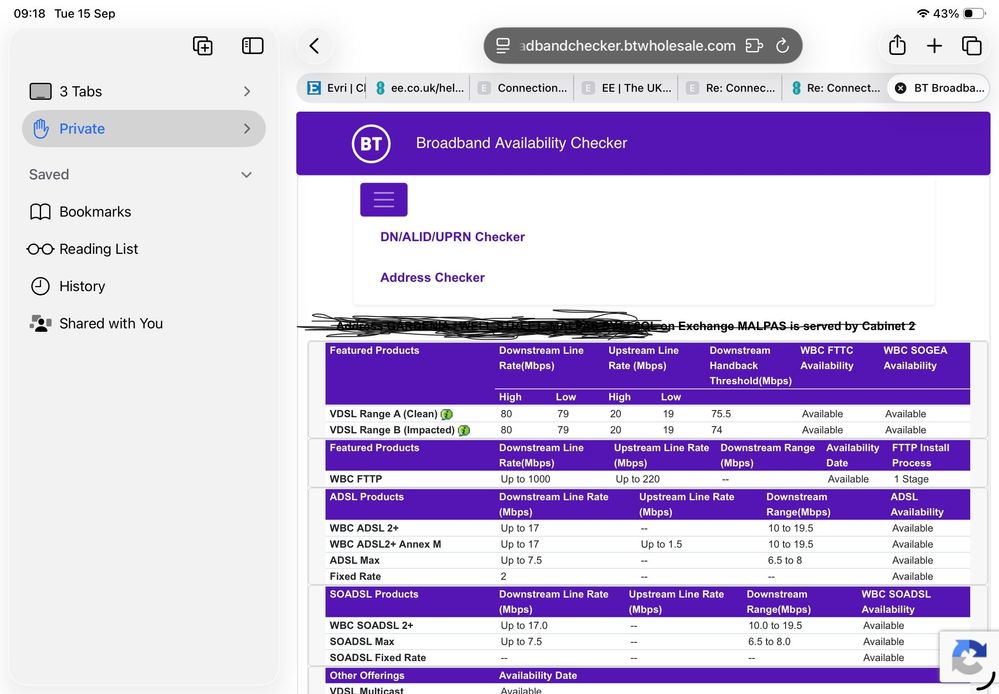Add a new tab
The height and width of the screenshot is (694, 999).
(x=934, y=46)
